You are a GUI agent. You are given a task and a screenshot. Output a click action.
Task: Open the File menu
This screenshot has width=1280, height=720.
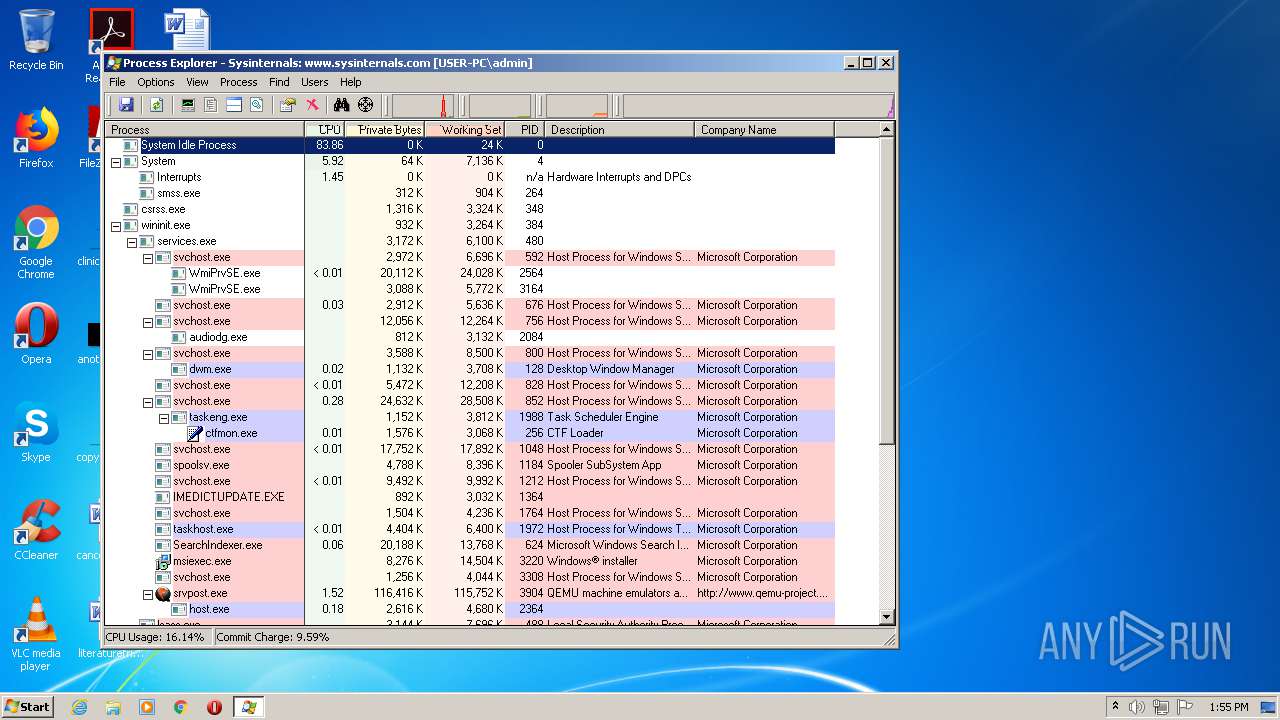(x=117, y=82)
